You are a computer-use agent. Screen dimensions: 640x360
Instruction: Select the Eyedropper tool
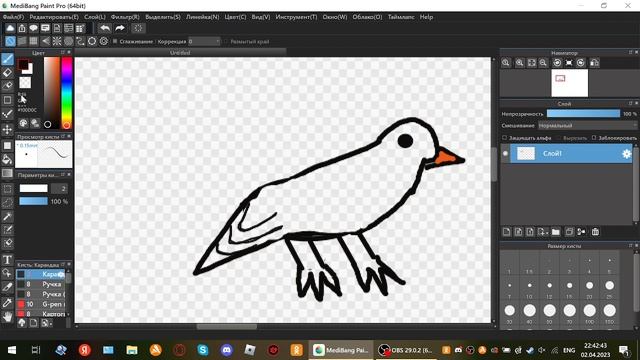click(x=7, y=302)
